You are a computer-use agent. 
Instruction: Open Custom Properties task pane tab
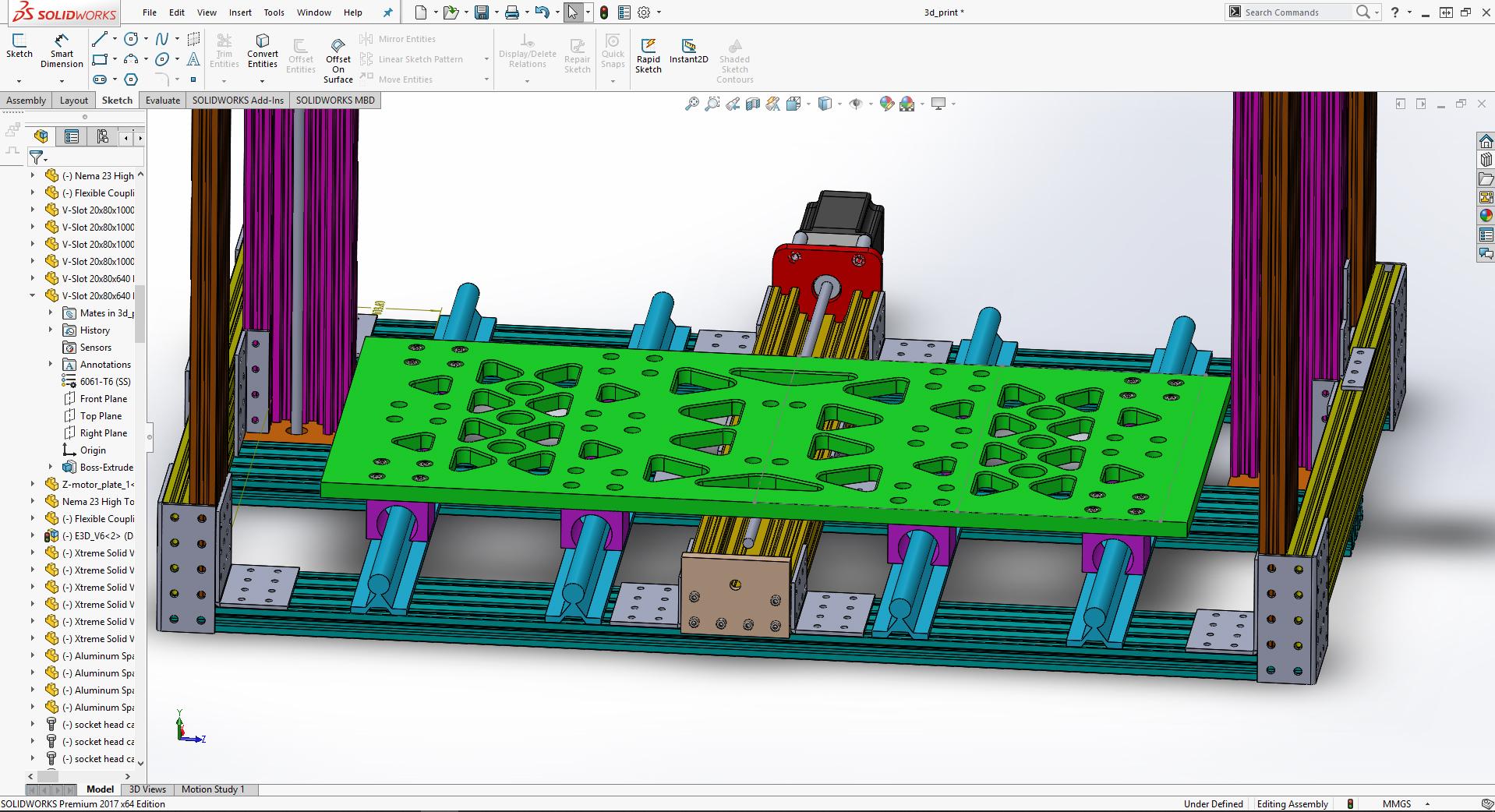[x=1486, y=235]
